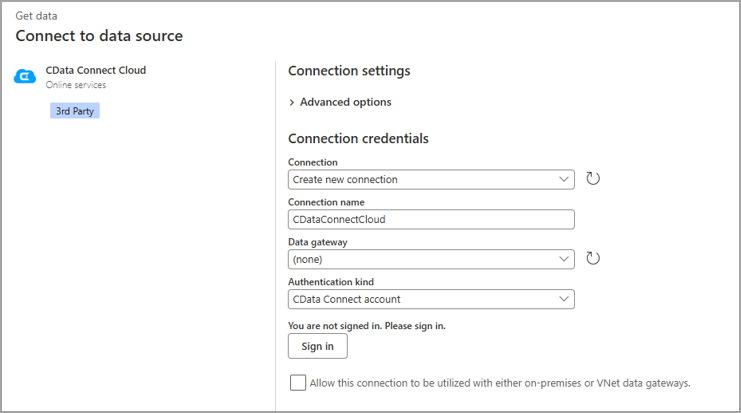The width and height of the screenshot is (741, 413).
Task: Click the Connection credentials heading
Action: (358, 138)
